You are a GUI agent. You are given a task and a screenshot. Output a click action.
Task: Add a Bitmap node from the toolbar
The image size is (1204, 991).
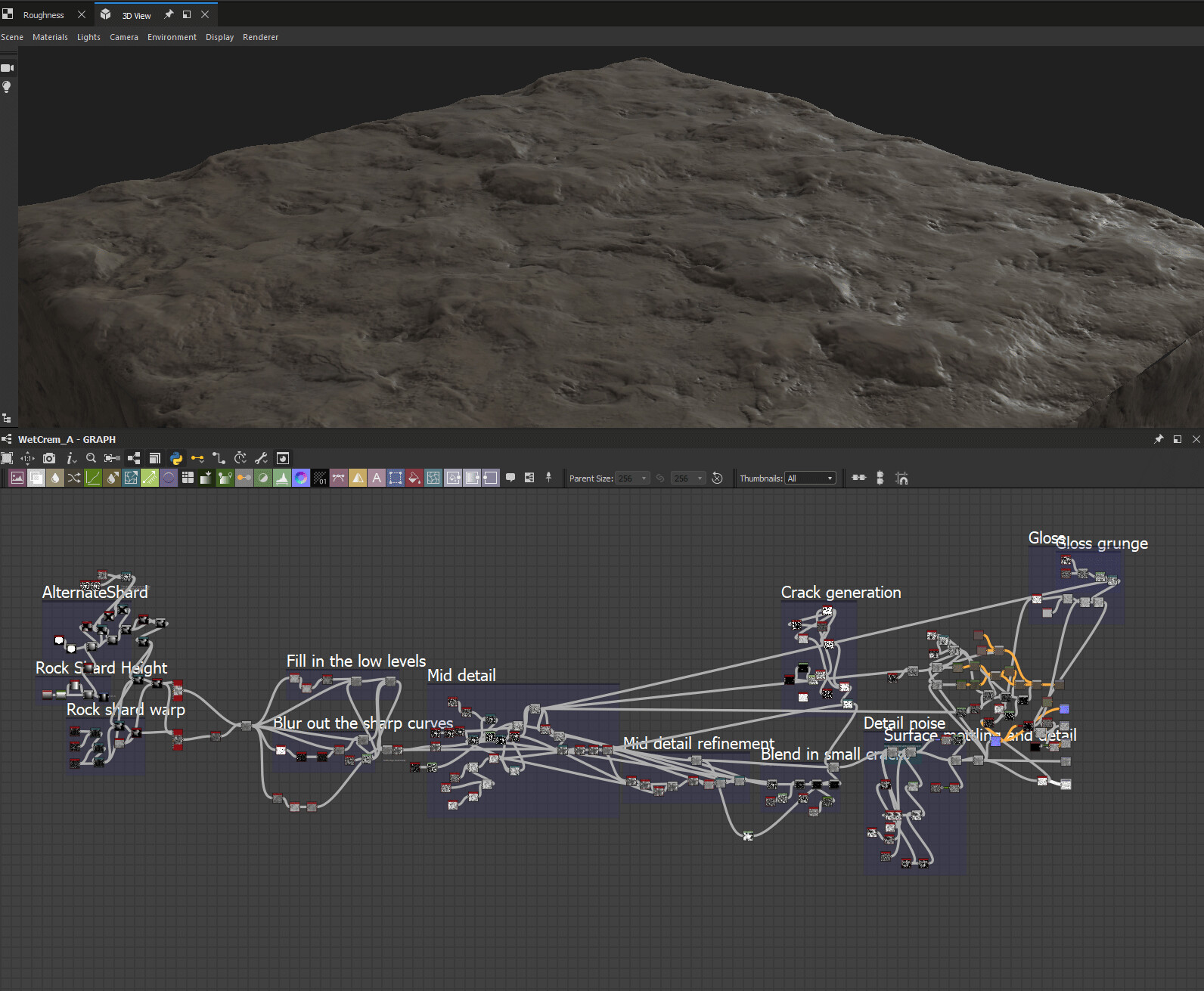click(x=17, y=478)
